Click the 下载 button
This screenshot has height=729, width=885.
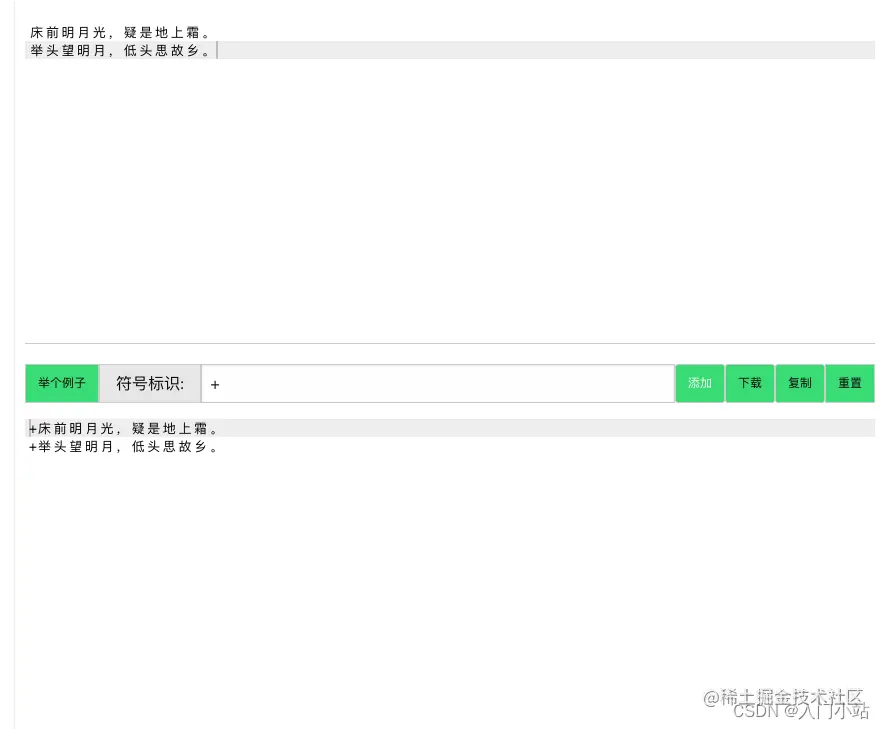(750, 383)
